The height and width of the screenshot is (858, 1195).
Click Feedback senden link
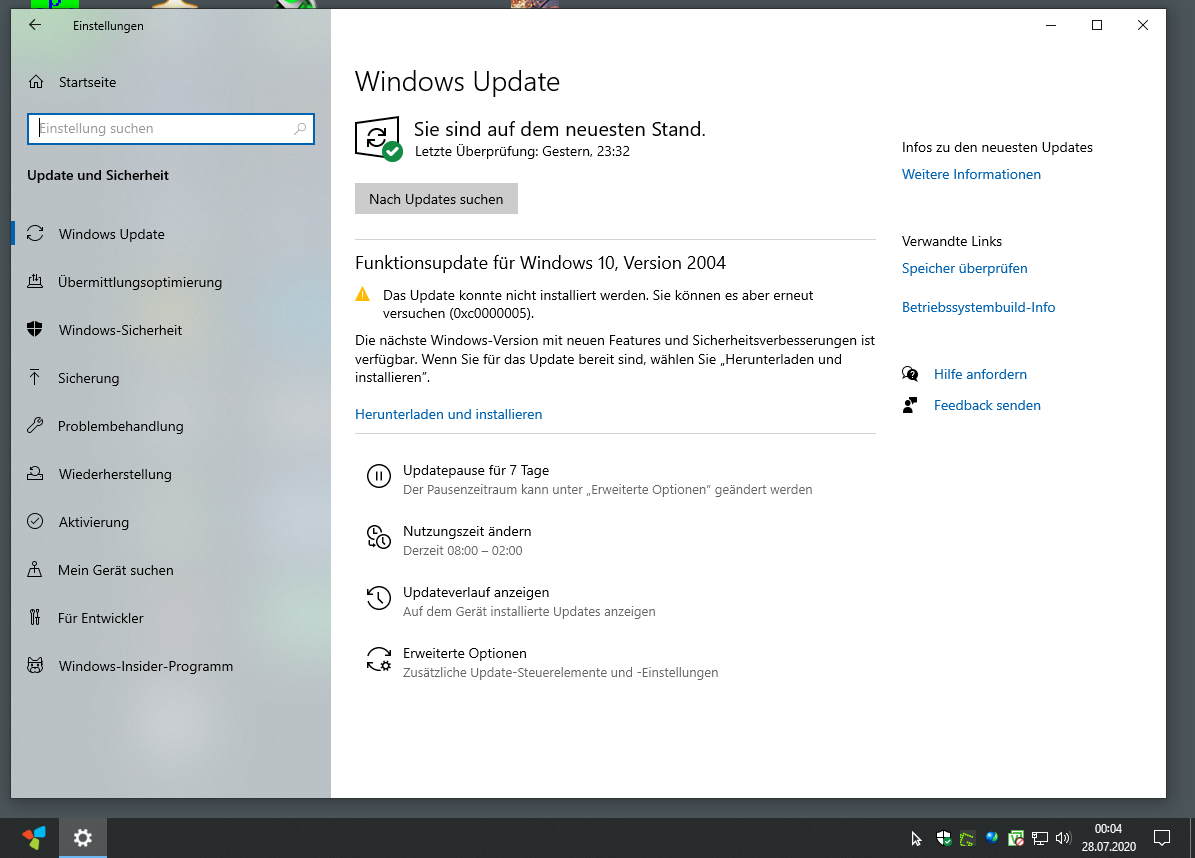(987, 405)
